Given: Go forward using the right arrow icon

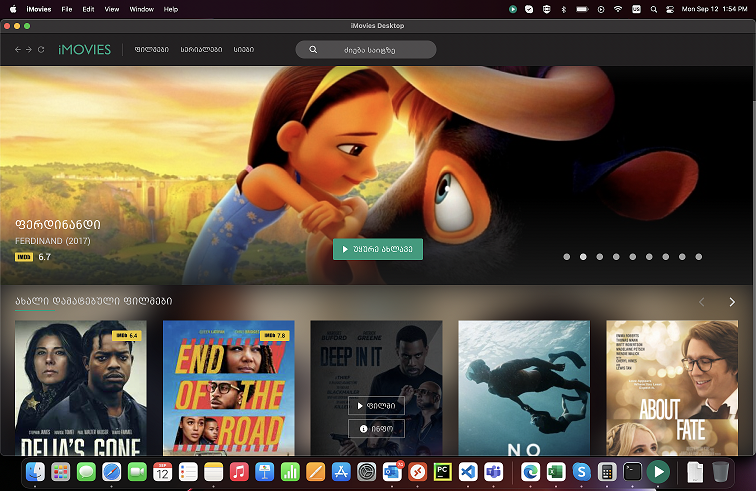Looking at the screenshot, I should 29,49.
